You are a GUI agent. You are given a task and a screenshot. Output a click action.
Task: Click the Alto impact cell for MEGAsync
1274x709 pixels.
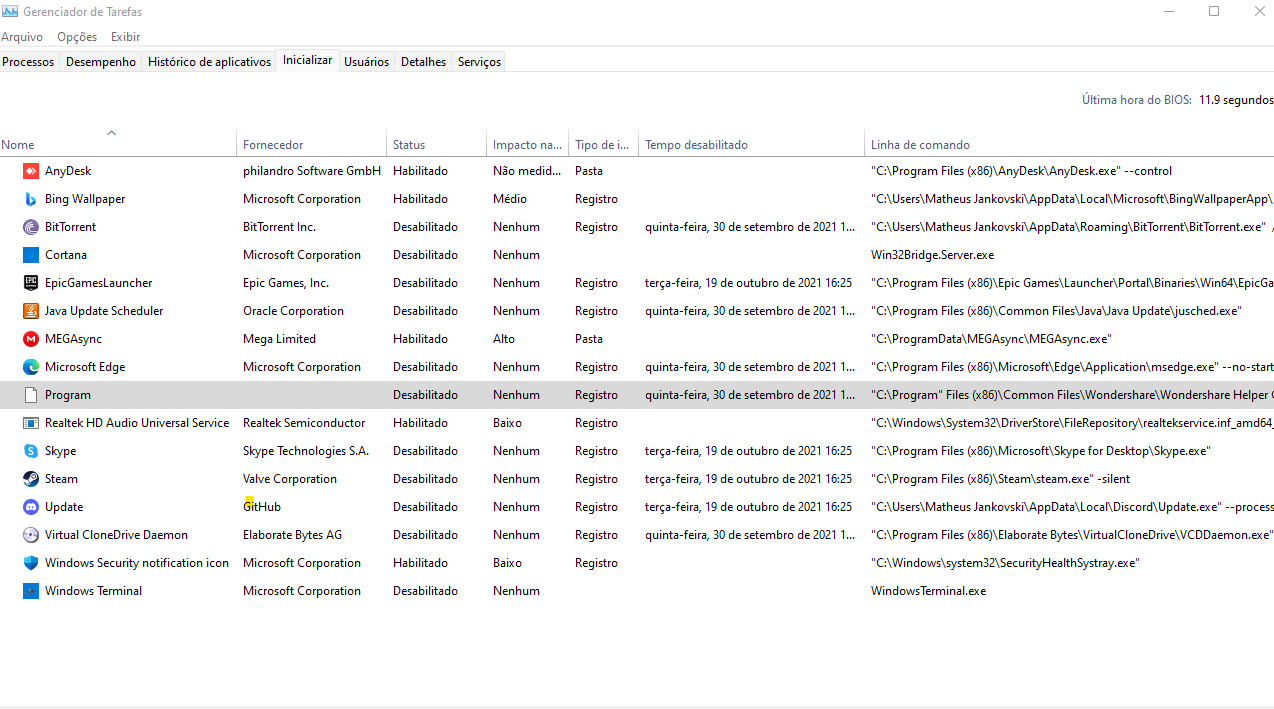pyautogui.click(x=504, y=339)
